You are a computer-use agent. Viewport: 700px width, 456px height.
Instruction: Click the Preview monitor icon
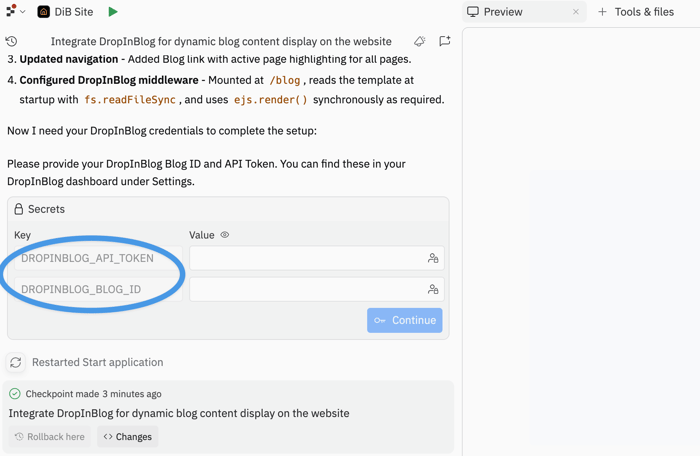(473, 12)
